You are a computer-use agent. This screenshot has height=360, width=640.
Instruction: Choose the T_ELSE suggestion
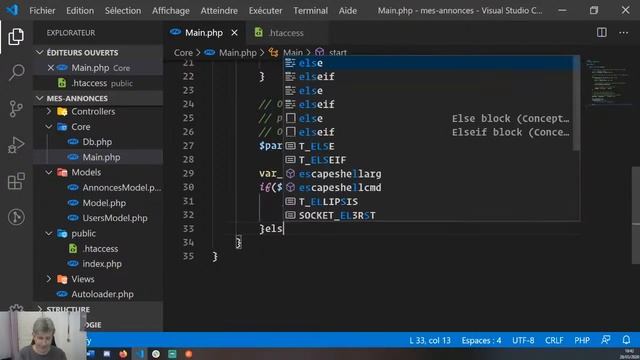point(429,146)
